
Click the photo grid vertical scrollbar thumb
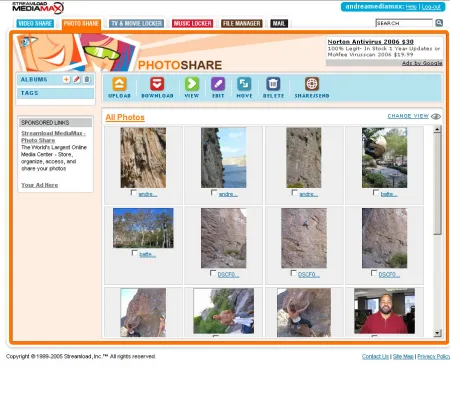point(437,183)
